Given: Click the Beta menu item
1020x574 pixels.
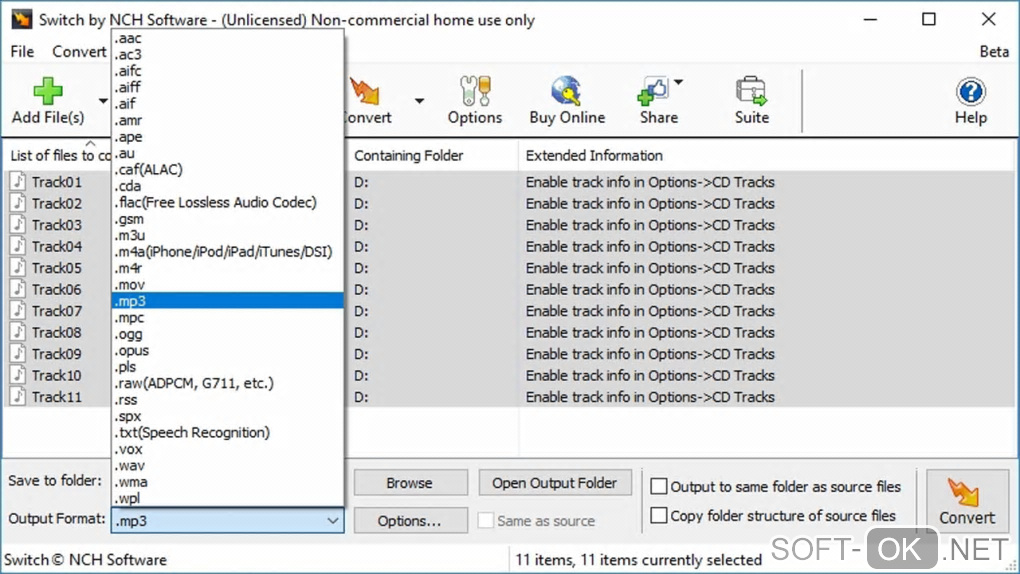Looking at the screenshot, I should (x=994, y=51).
